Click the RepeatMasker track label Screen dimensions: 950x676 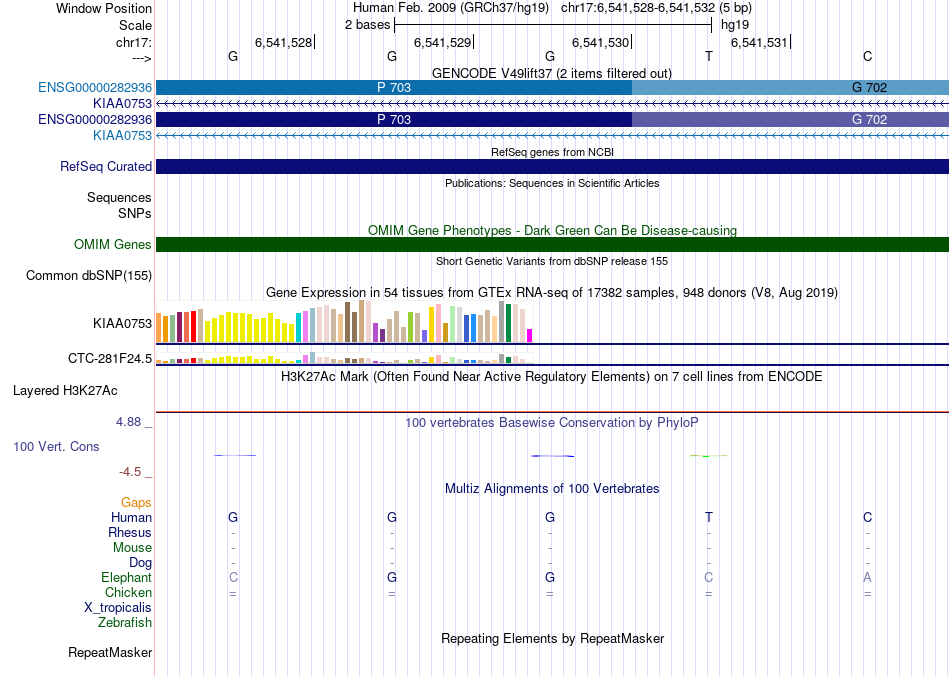pos(110,652)
